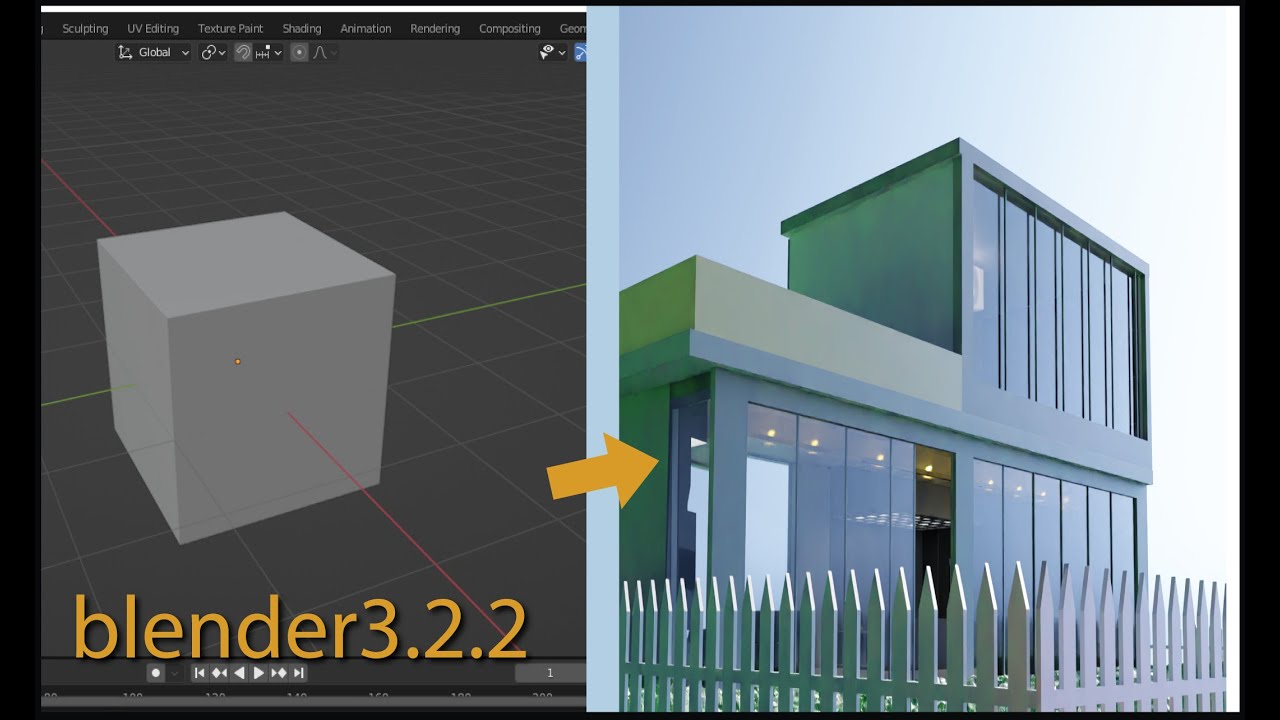1280x720 pixels.
Task: Toggle proportional editing
Action: [299, 52]
